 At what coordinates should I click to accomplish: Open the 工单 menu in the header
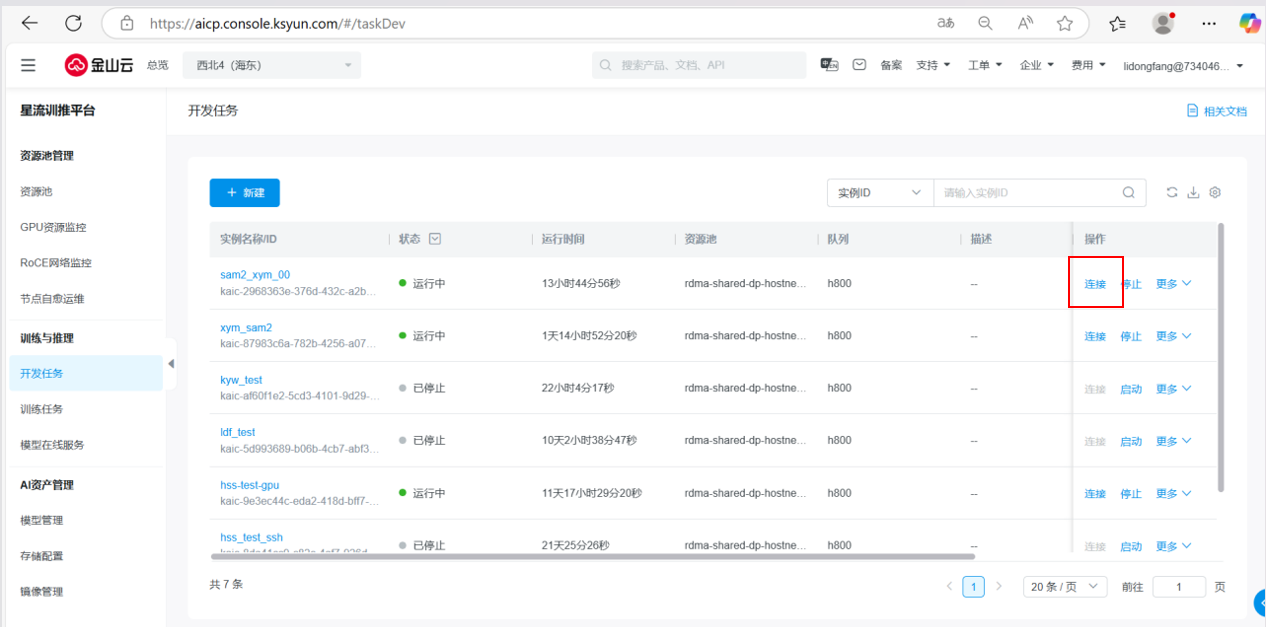click(x=985, y=65)
